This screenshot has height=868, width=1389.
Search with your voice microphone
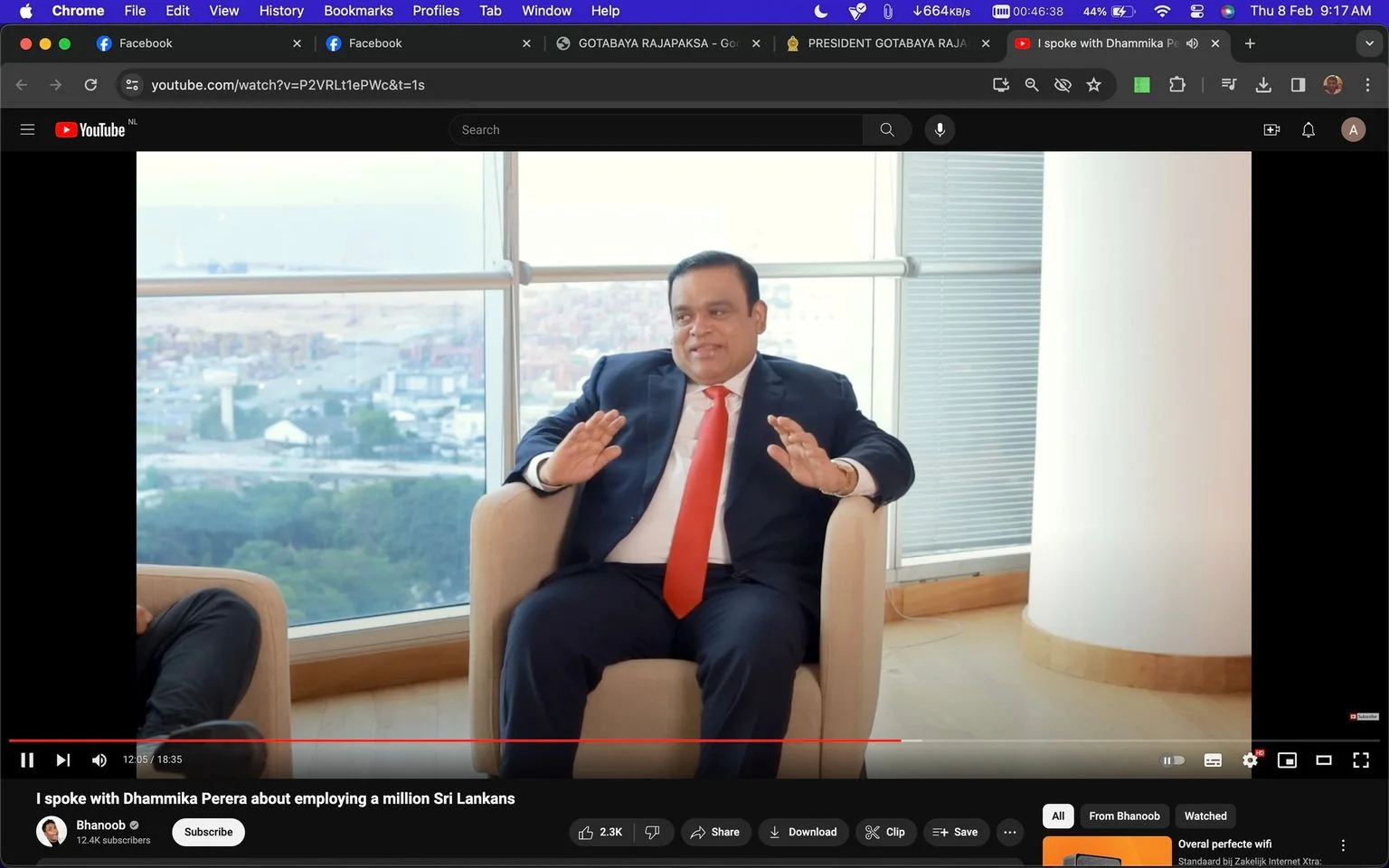pyautogui.click(x=940, y=130)
